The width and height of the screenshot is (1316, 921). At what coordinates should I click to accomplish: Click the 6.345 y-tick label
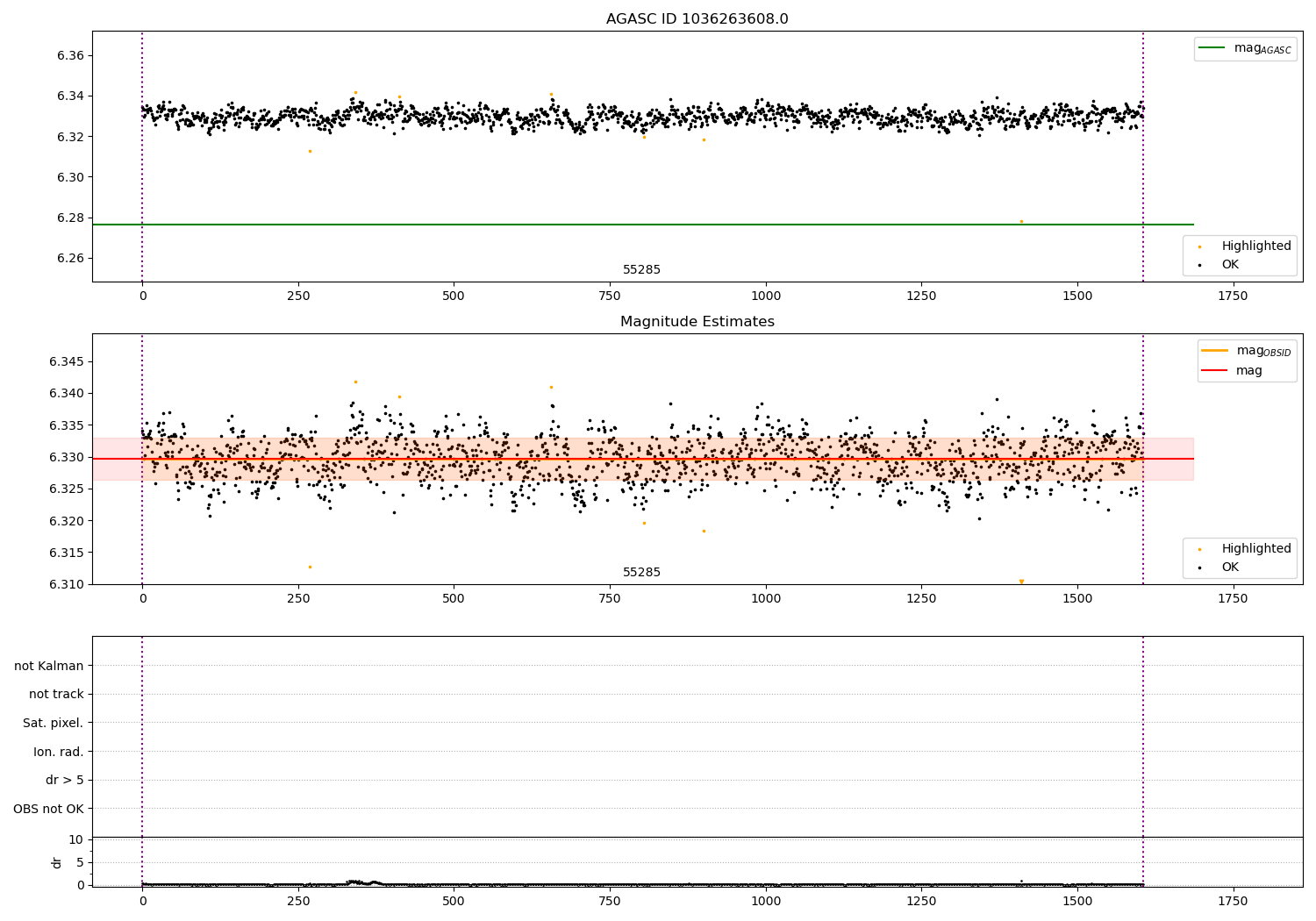click(x=67, y=361)
